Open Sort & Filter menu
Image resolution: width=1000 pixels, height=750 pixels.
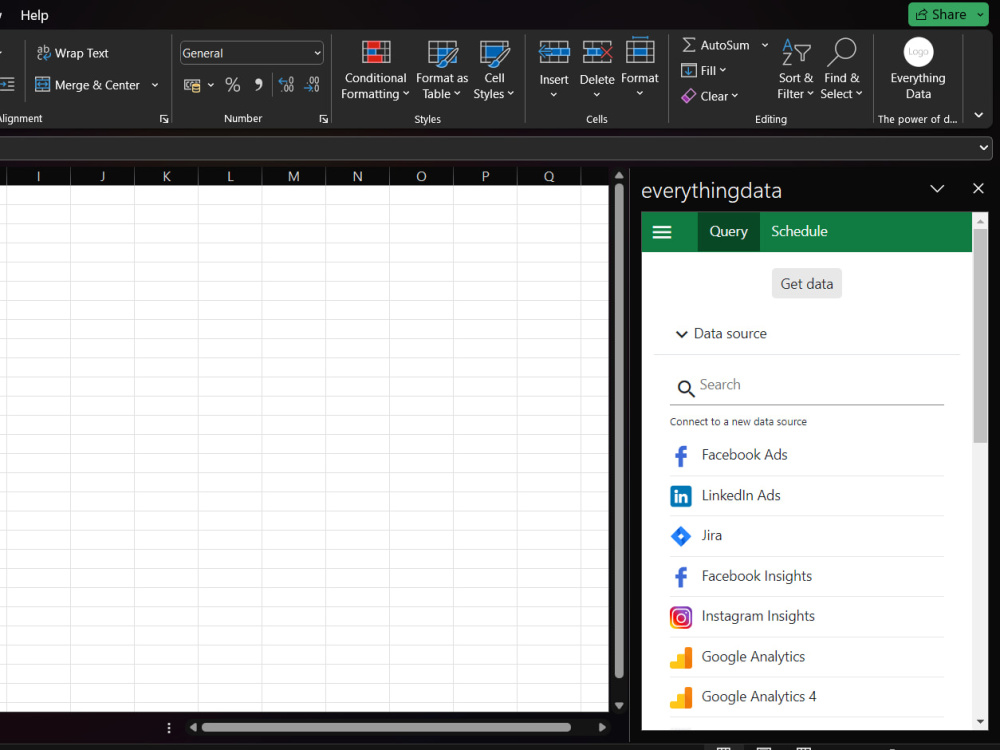point(795,69)
